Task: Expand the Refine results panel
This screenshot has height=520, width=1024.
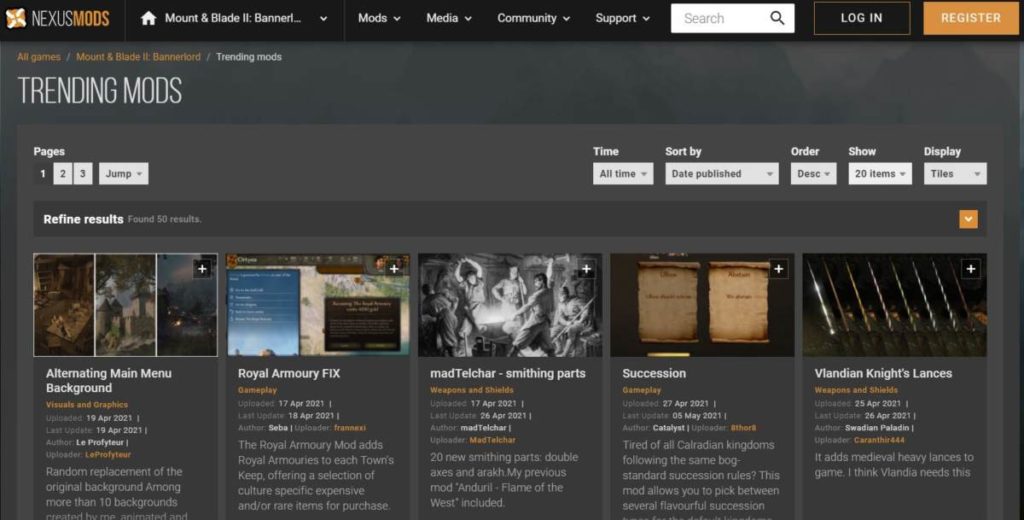Action: (968, 219)
